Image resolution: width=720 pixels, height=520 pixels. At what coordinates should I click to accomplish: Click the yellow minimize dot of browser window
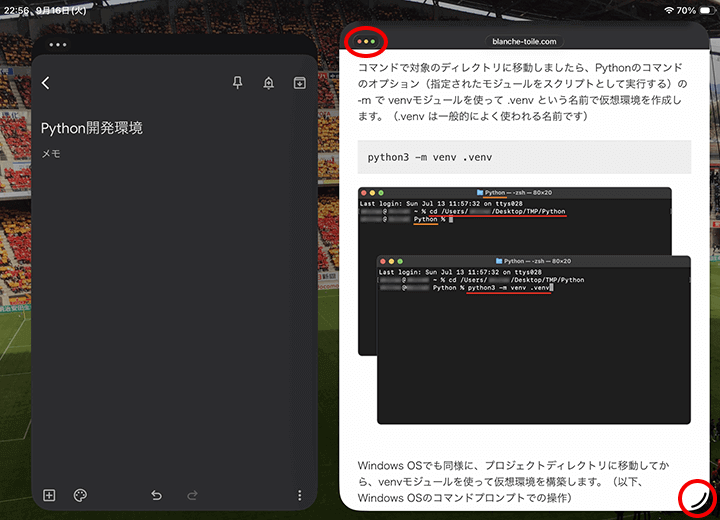point(366,42)
